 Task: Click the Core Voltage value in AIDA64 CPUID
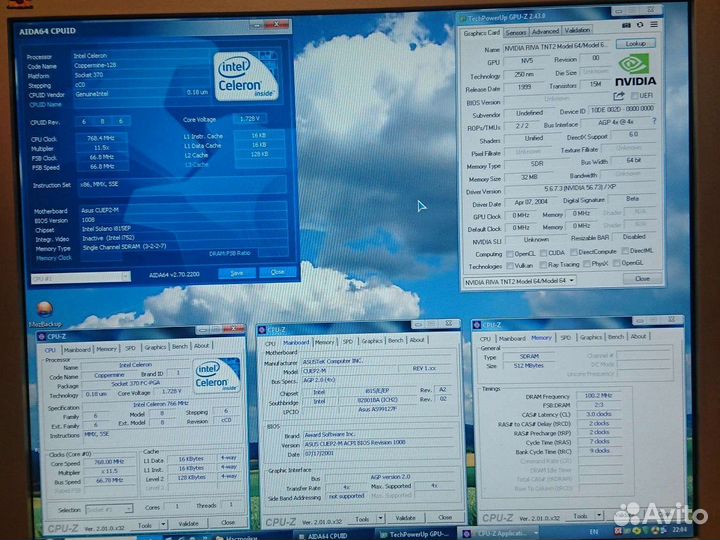click(250, 118)
